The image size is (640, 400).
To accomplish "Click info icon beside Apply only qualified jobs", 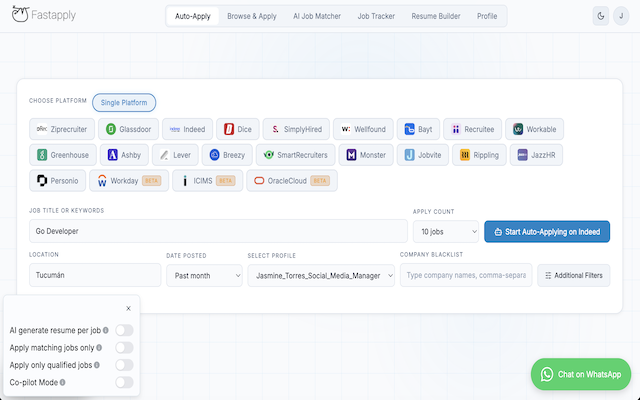I will coord(97,365).
